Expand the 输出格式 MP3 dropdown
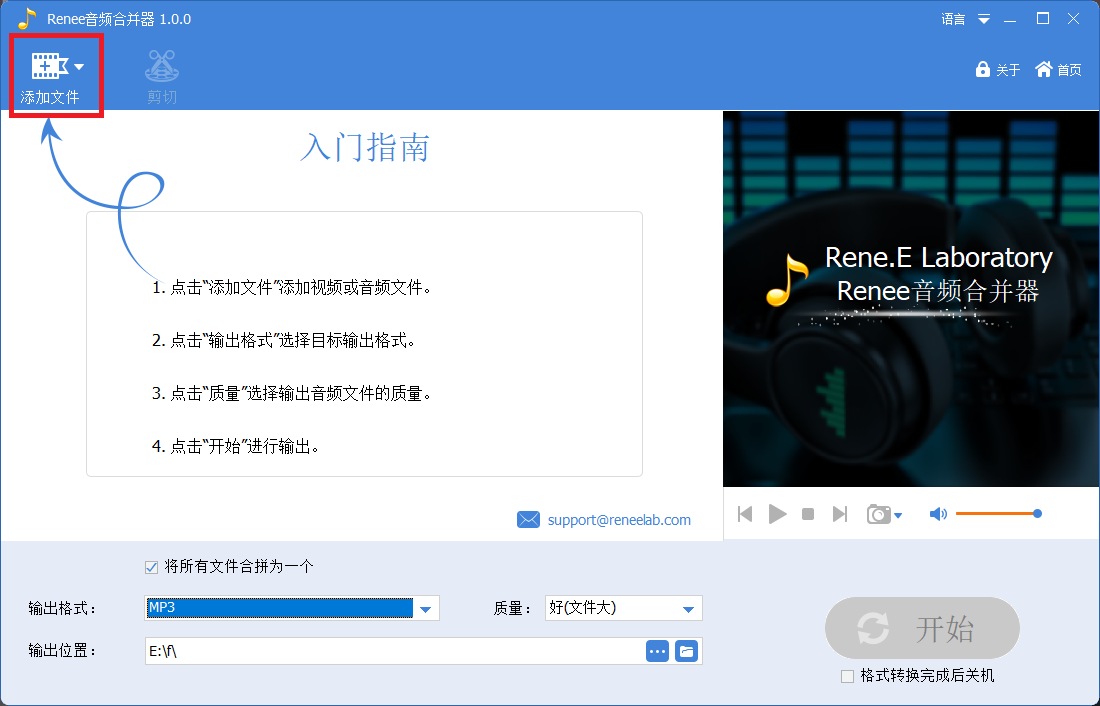Screen dimensions: 1100x706 click(426, 608)
